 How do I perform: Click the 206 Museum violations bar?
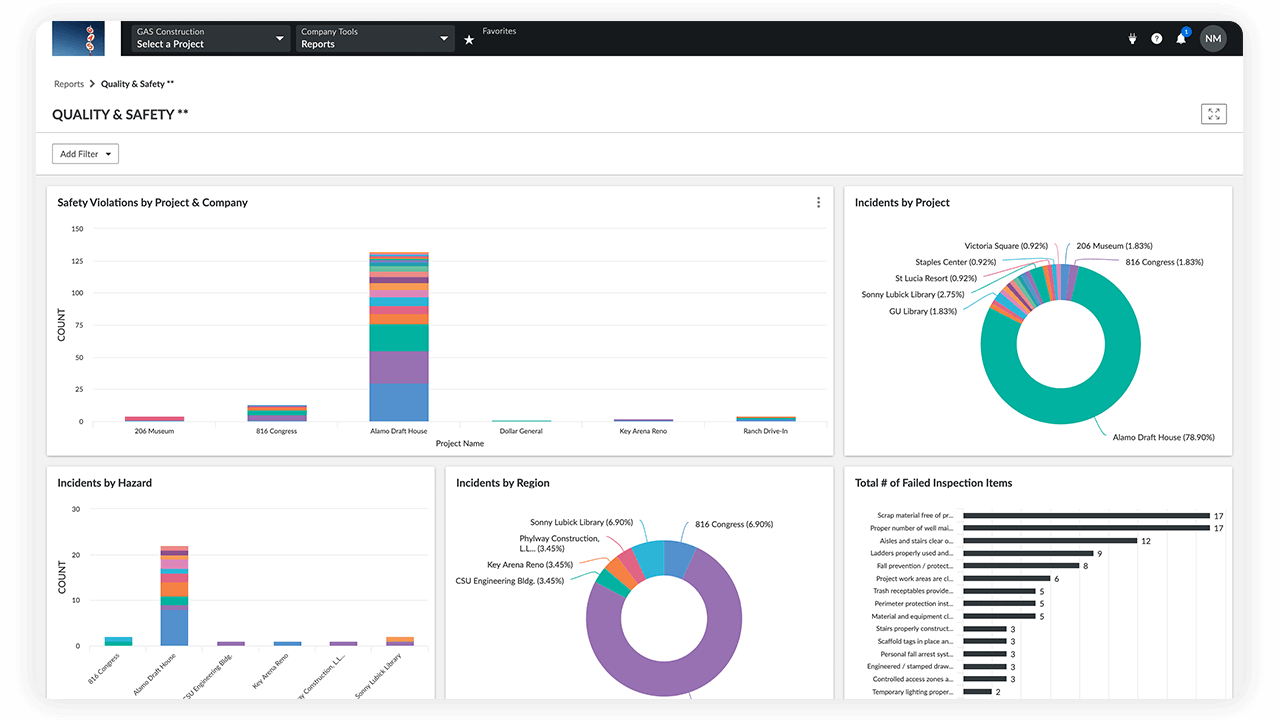154,418
